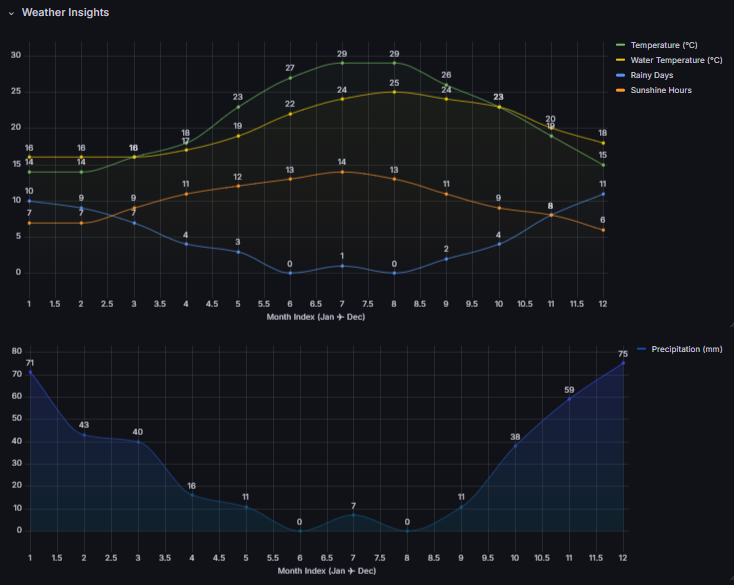Click the January precipitation point labeled 71
Screen dimensions: 734x585
pos(30,372)
